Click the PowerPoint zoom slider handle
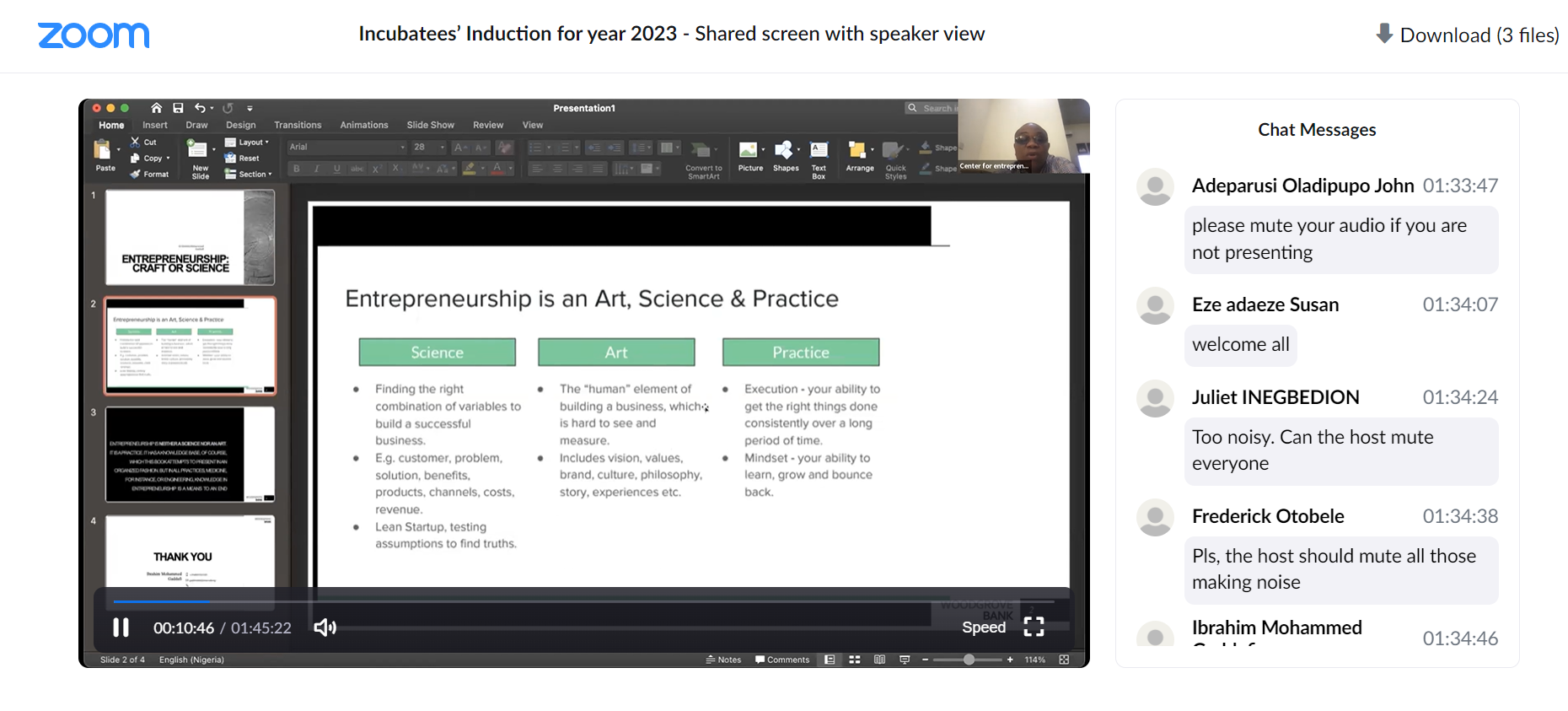 point(969,660)
